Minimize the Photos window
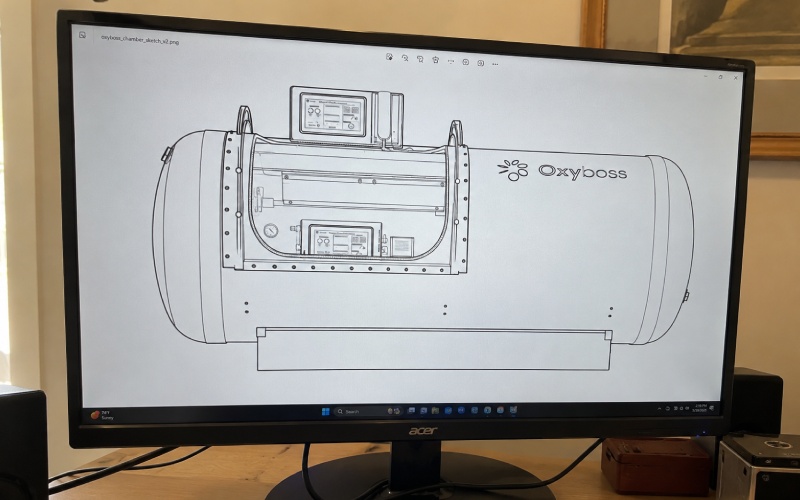This screenshot has height=500, width=800. (x=706, y=76)
